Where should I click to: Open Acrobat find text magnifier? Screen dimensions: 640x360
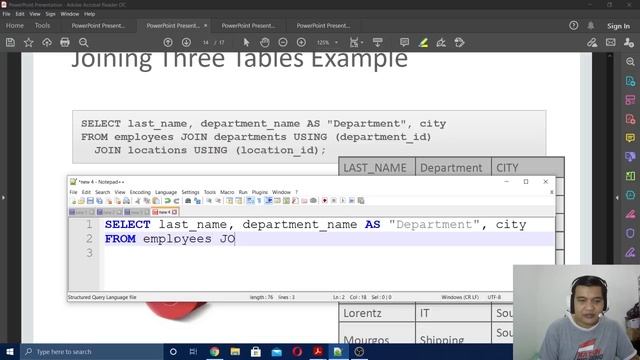pyautogui.click(x=83, y=42)
